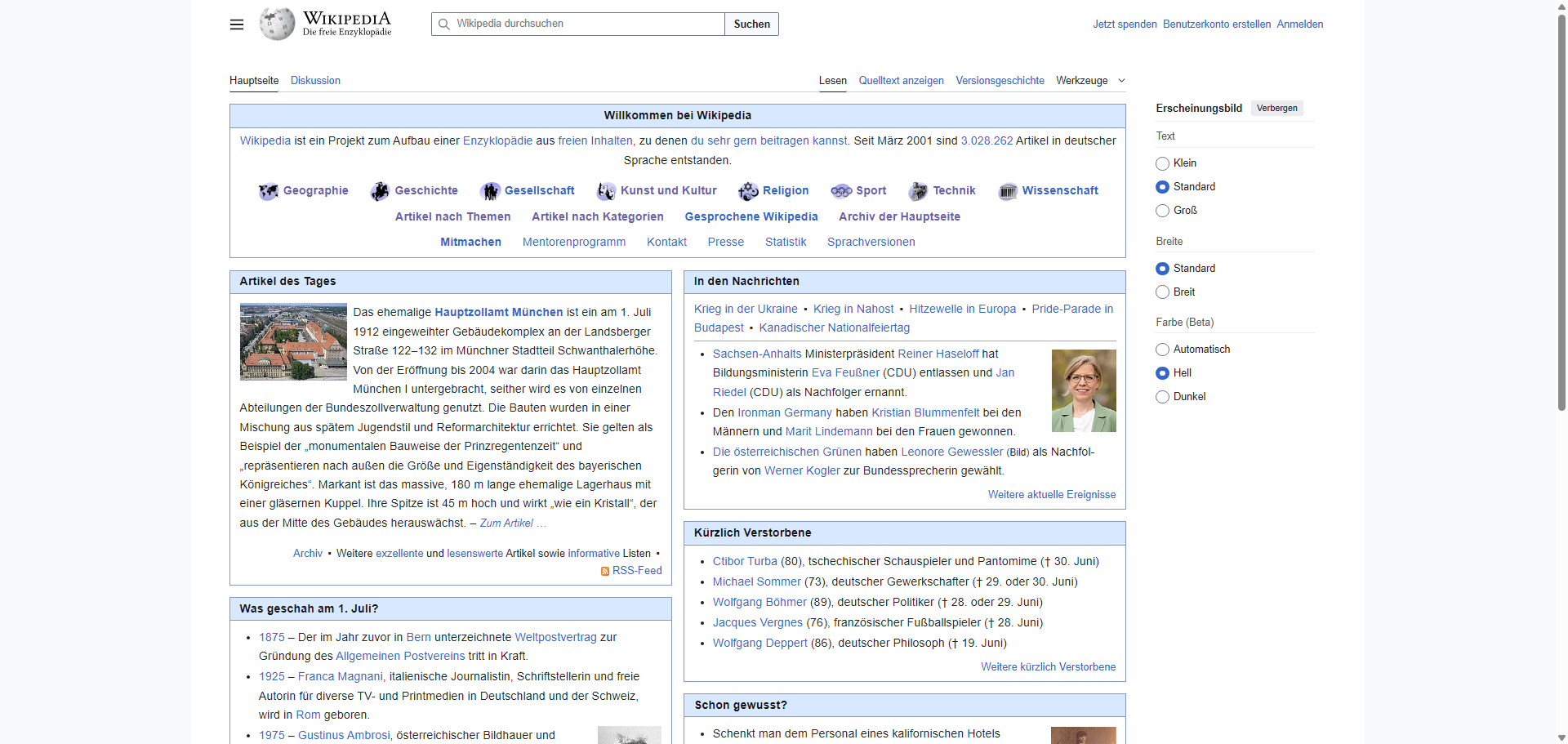Open the Sprachversionen link

point(871,243)
